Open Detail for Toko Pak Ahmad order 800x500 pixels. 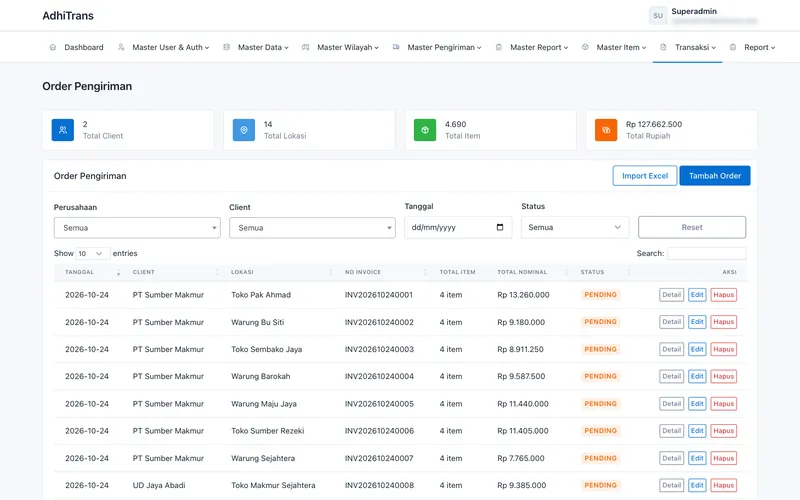(x=671, y=294)
